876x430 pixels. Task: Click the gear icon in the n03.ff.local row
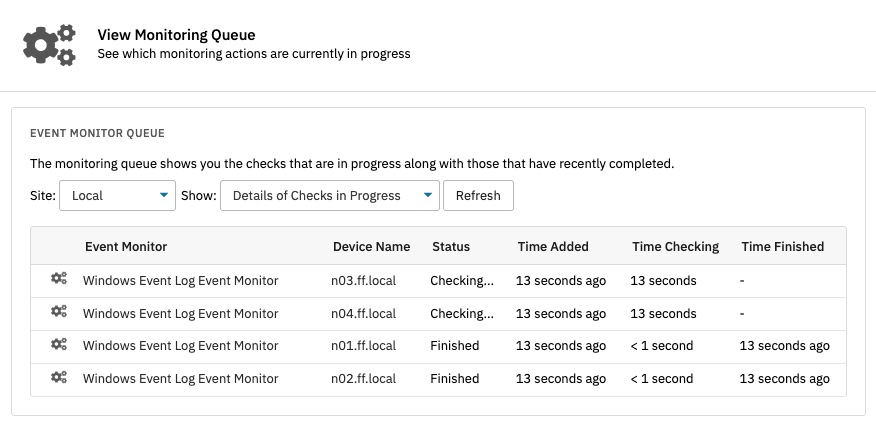click(59, 280)
